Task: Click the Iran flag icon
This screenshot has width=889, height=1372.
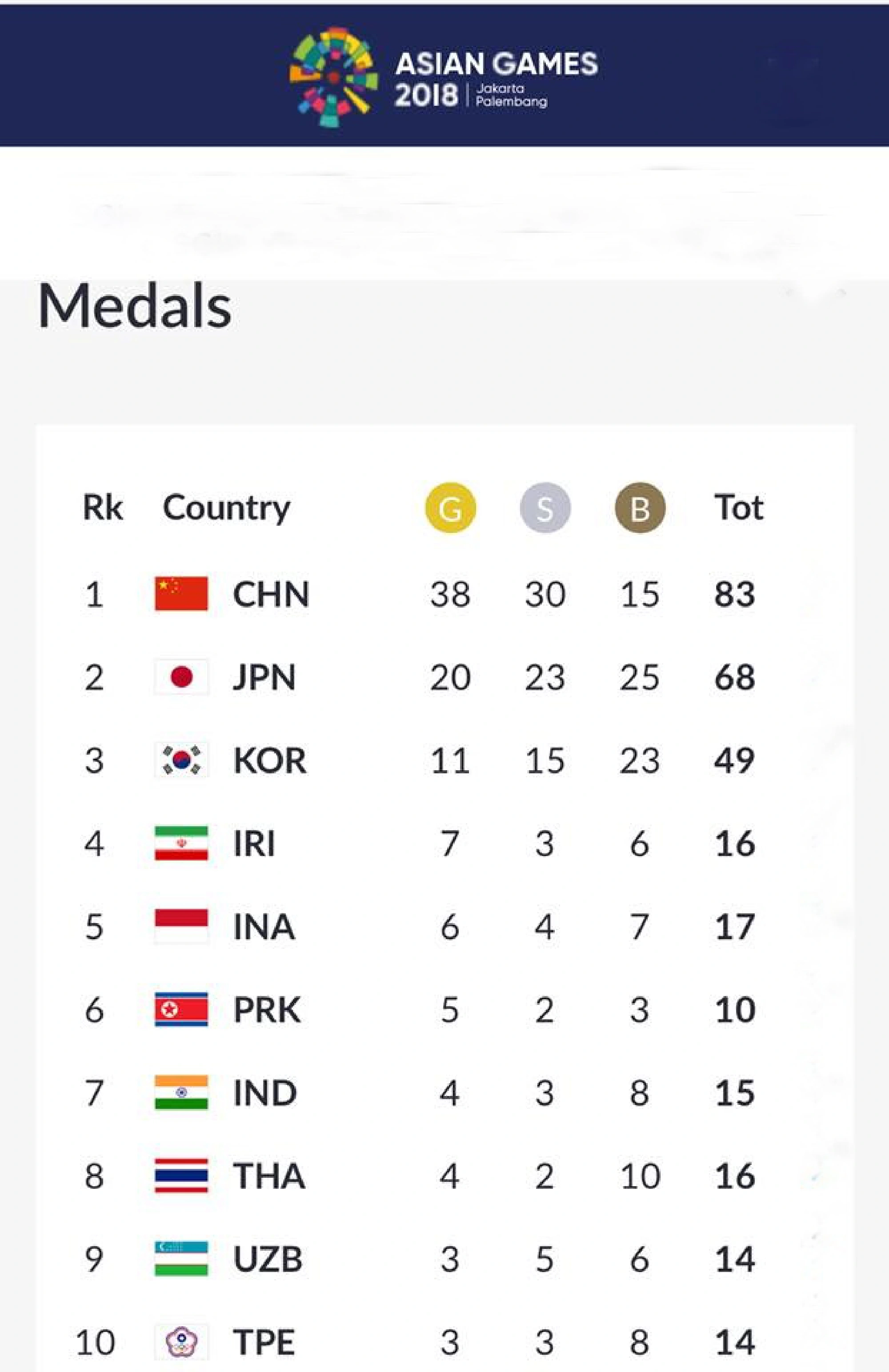Action: (182, 844)
